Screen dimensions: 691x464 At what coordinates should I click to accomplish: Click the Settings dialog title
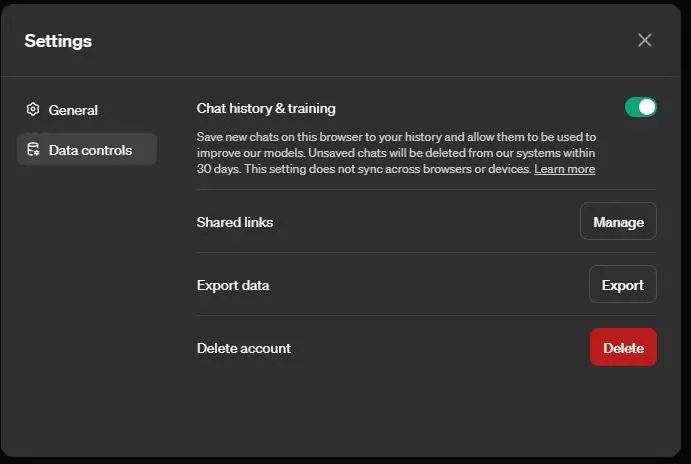pos(58,41)
